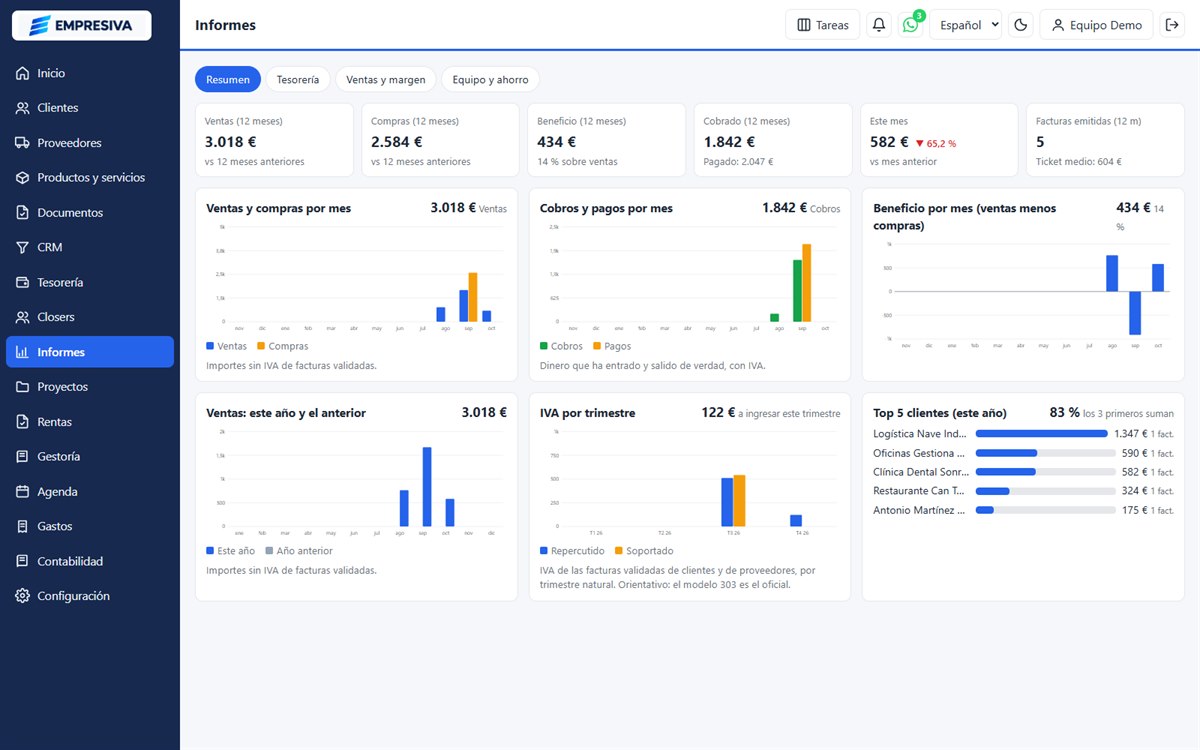Image resolution: width=1200 pixels, height=750 pixels.
Task: Click the Gastos receipt icon
Action: pos(22,526)
